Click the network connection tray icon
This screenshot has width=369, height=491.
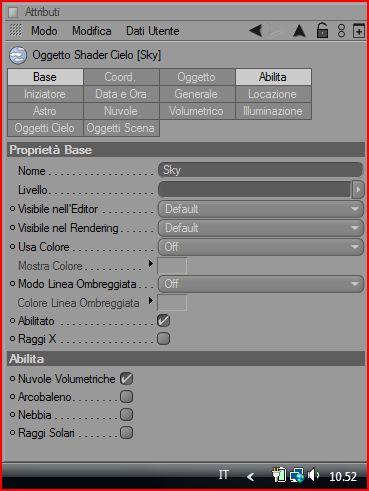click(297, 475)
